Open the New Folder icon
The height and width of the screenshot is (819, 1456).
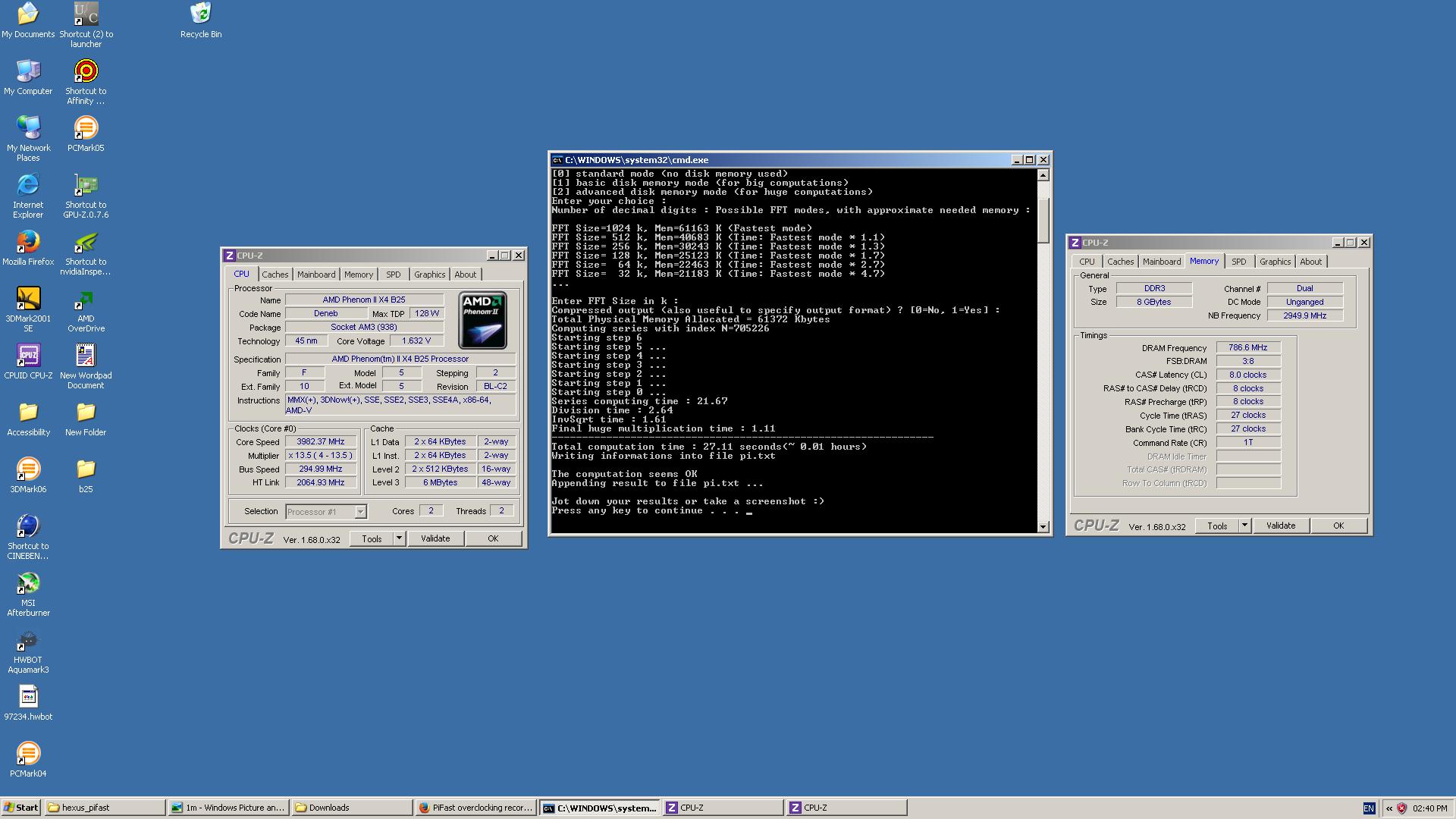click(86, 419)
